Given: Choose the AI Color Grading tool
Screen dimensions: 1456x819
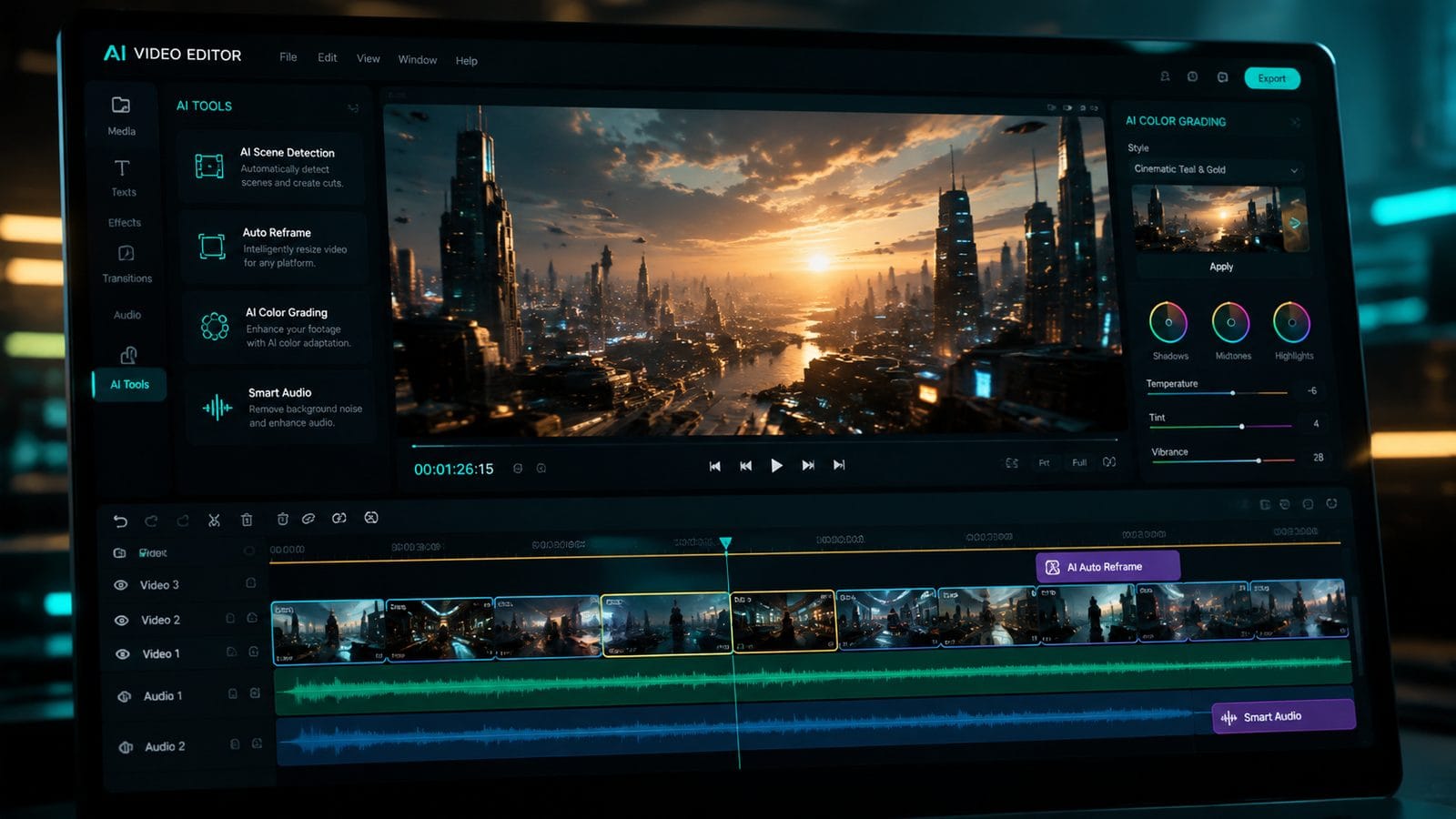Looking at the screenshot, I should [276, 327].
